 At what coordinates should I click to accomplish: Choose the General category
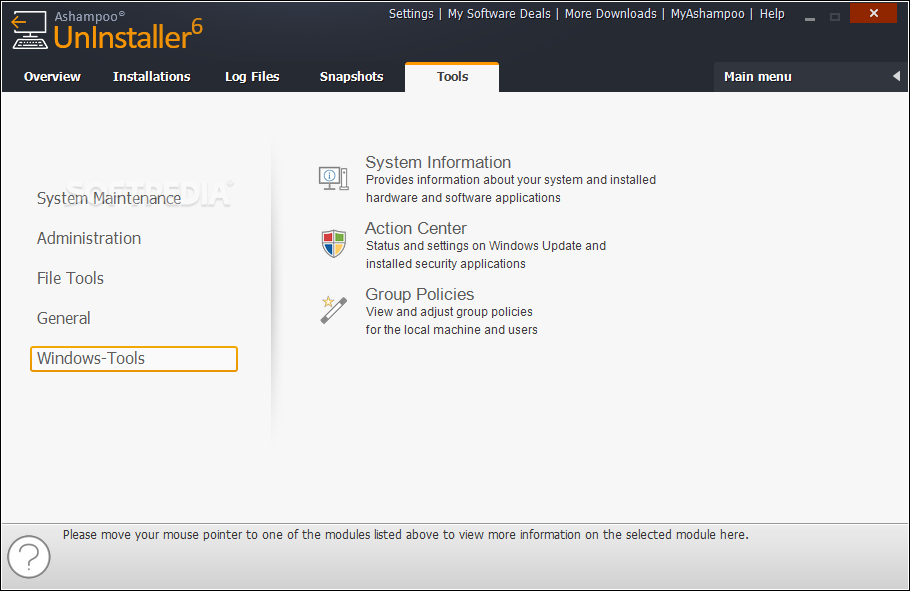(x=64, y=319)
